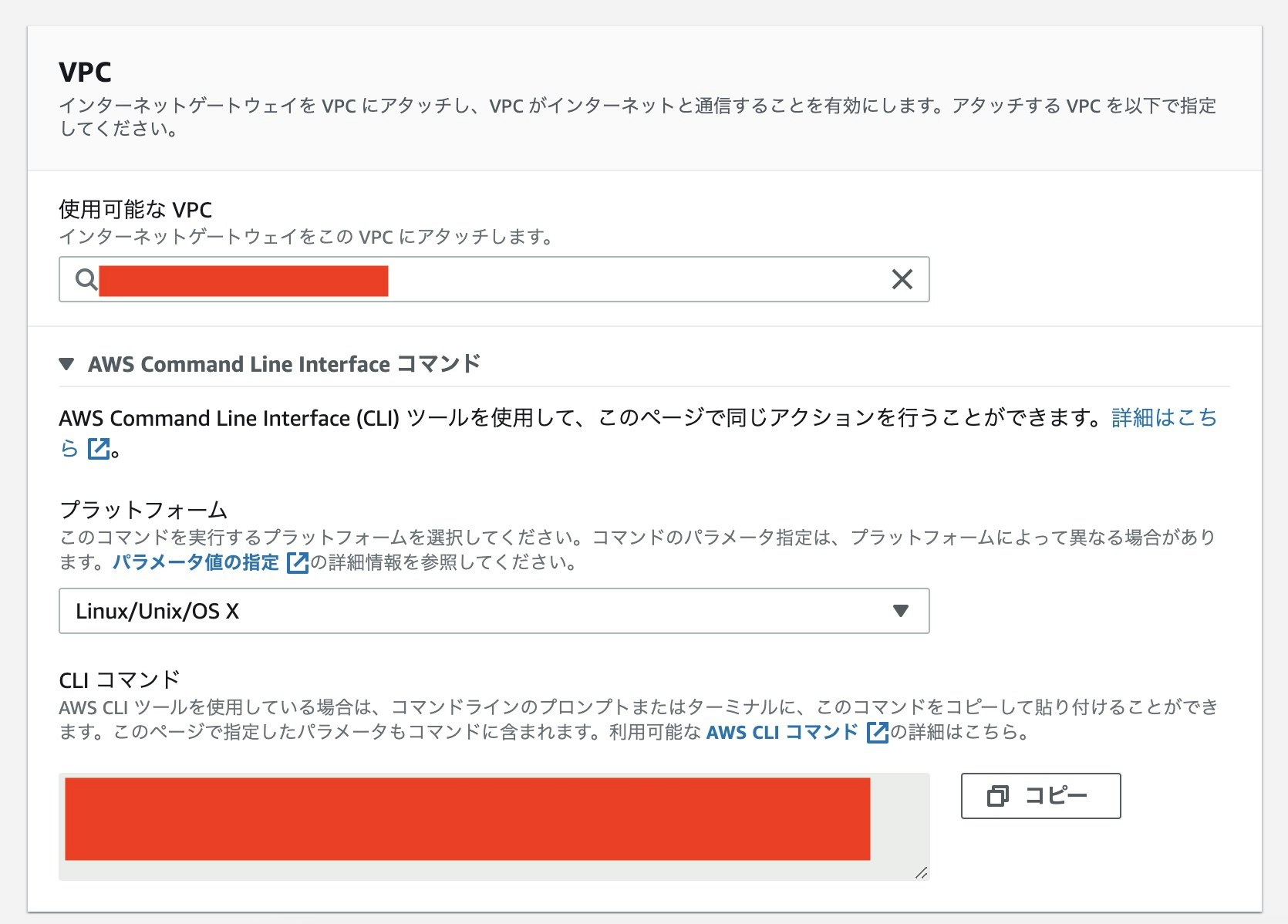Viewport: 1288px width, 924px height.
Task: Click the disclosure triangle before AWS Command Line Interface
Action: pyautogui.click(x=66, y=363)
